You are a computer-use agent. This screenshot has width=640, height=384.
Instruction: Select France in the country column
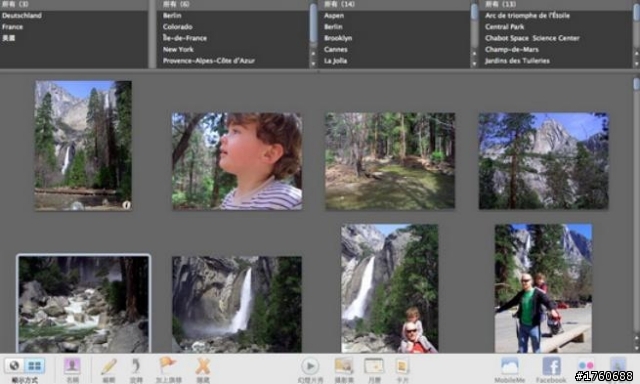pyautogui.click(x=13, y=27)
